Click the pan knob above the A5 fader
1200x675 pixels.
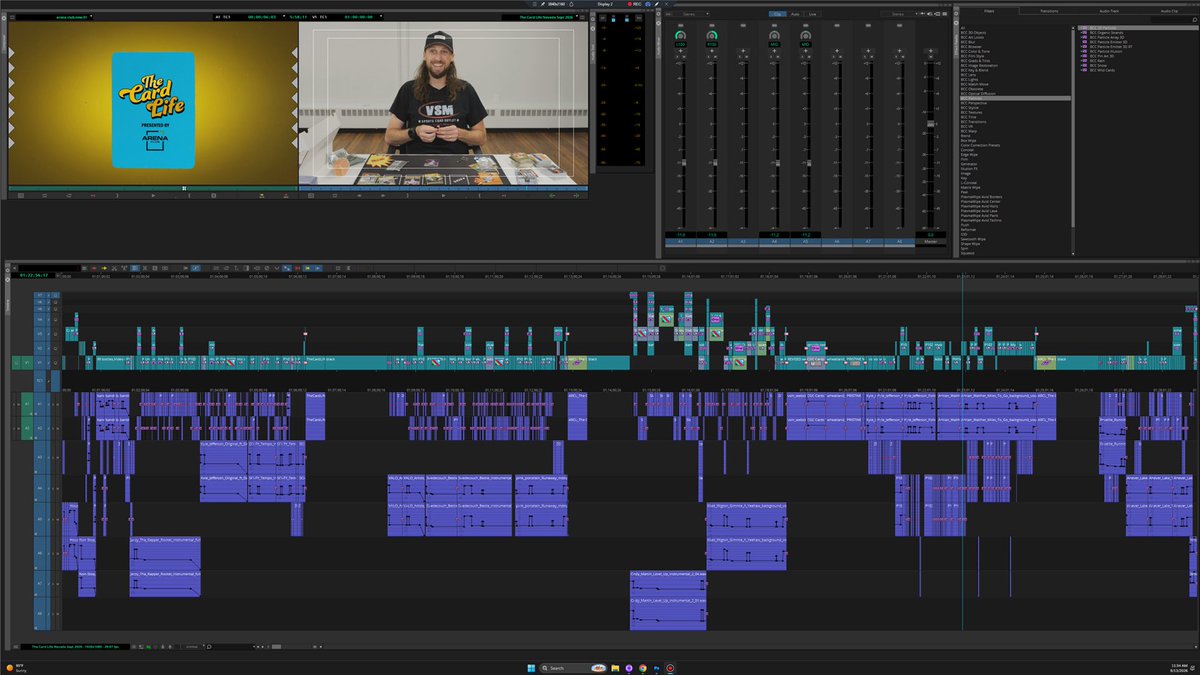[x=806, y=35]
